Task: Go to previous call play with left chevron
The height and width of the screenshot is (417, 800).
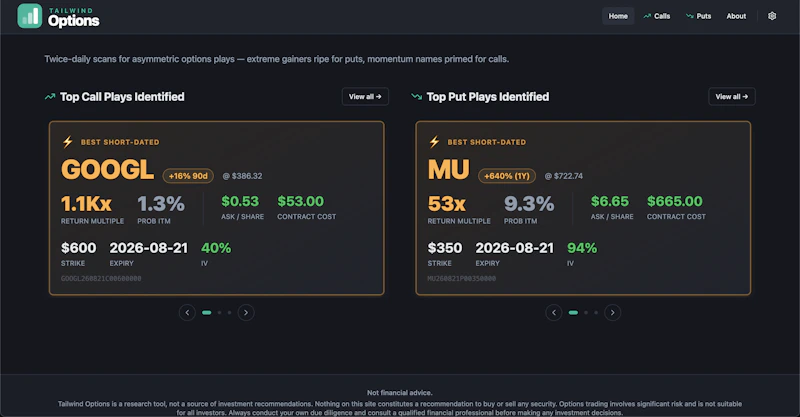Action: click(187, 312)
